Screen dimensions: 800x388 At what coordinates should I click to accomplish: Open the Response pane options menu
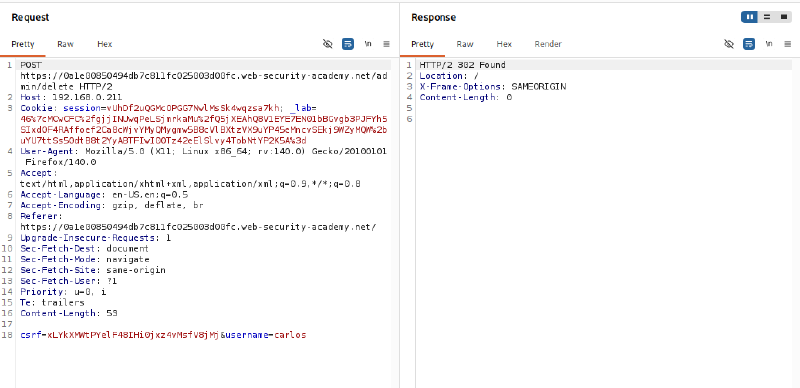coord(788,44)
